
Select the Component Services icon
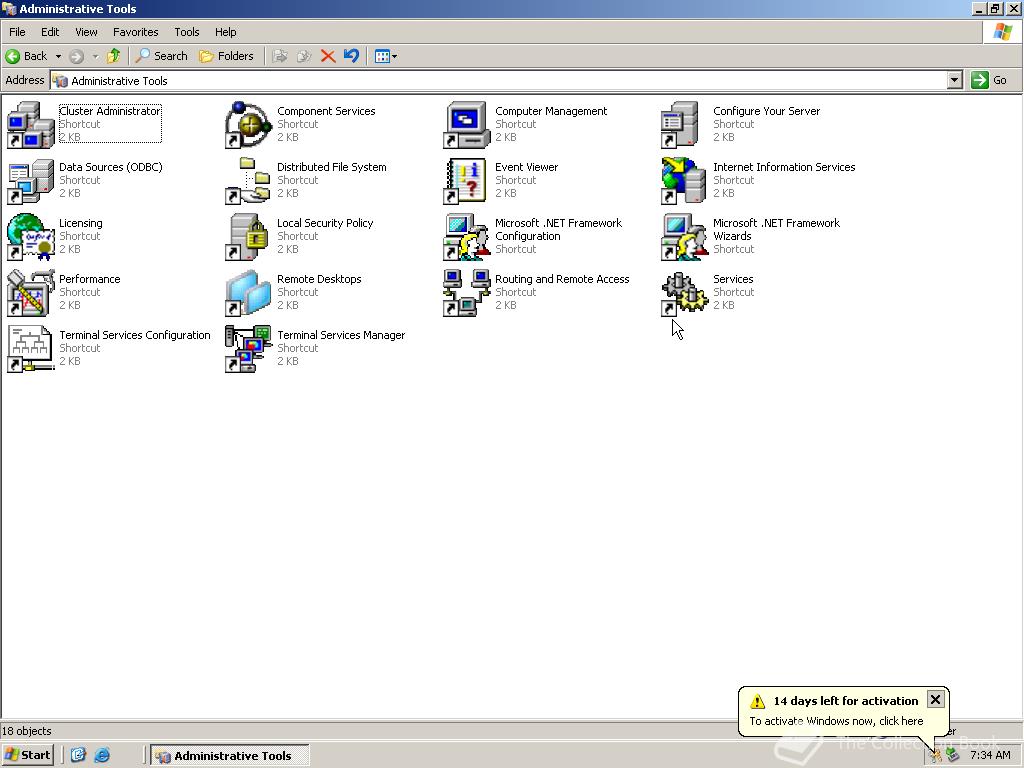tap(248, 125)
